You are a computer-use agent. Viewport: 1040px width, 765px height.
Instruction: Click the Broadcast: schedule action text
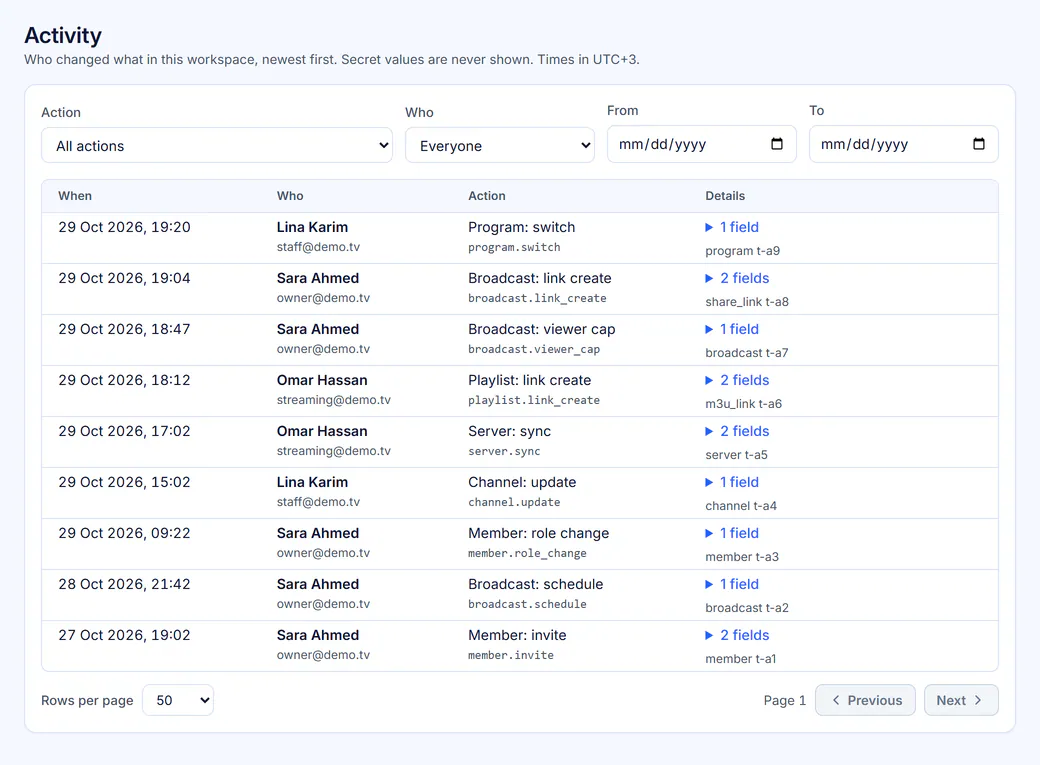click(x=536, y=585)
